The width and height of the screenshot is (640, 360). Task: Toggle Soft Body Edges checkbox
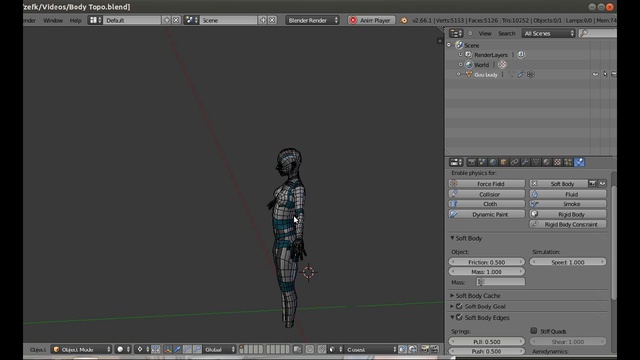[x=459, y=317]
